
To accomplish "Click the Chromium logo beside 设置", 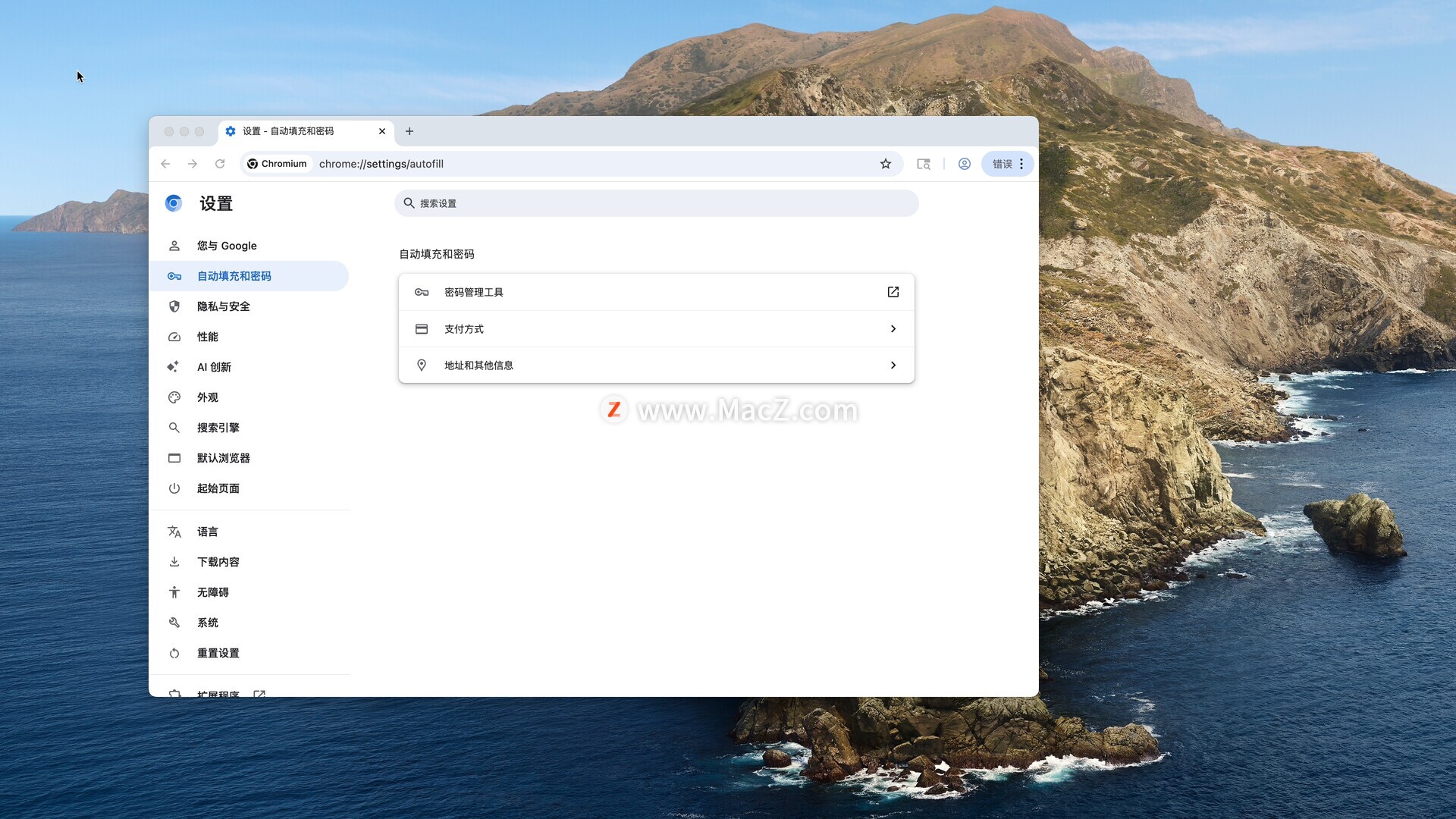I will [x=174, y=203].
